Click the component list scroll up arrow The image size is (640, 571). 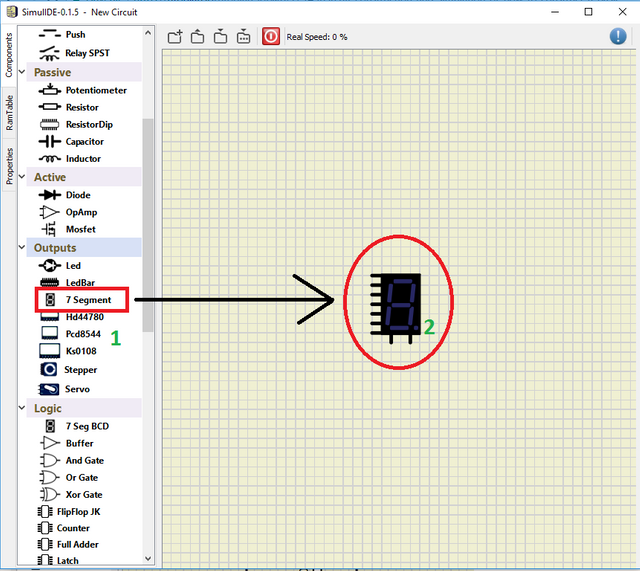(148, 33)
